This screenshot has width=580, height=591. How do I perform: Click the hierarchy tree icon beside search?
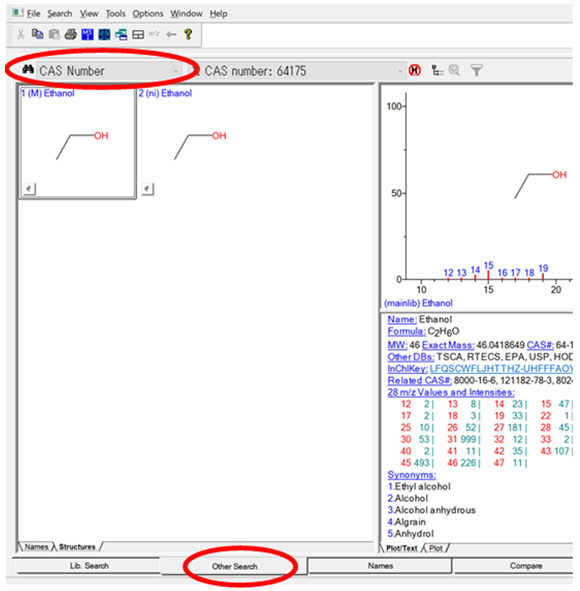point(437,70)
